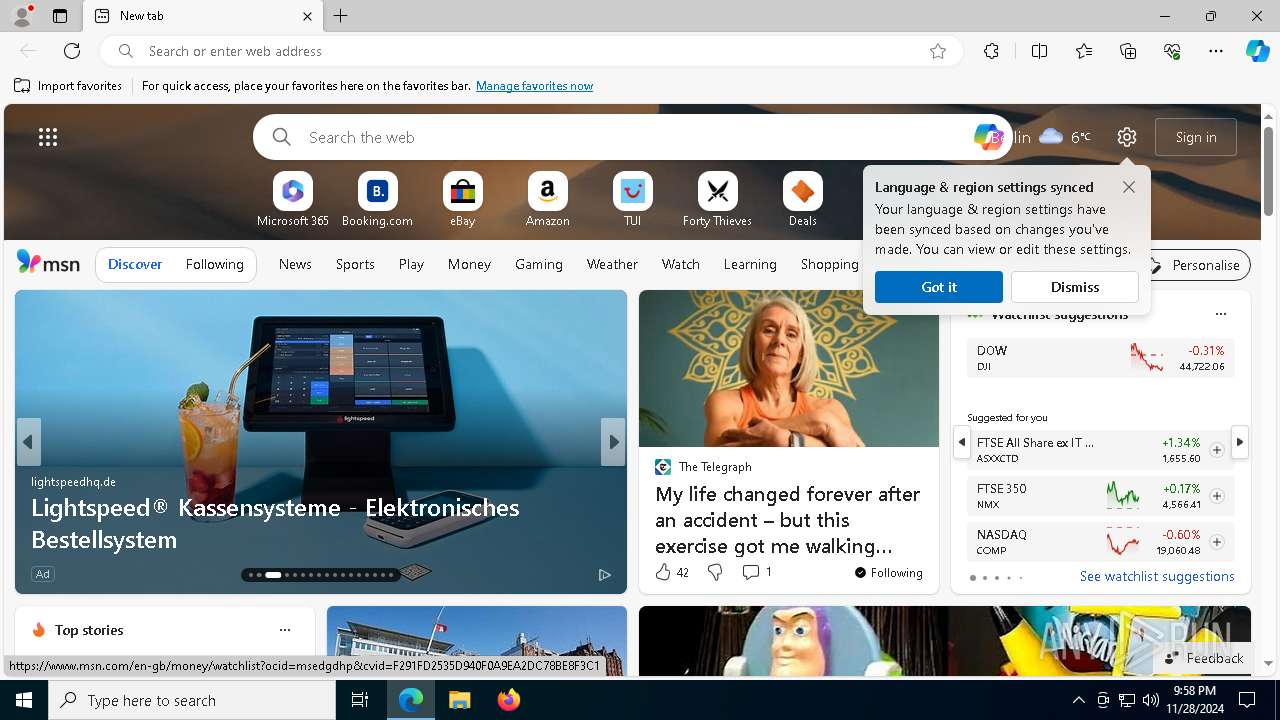Viewport: 1280px width, 720px height.
Task: Toggle split screen view
Action: point(1039,51)
